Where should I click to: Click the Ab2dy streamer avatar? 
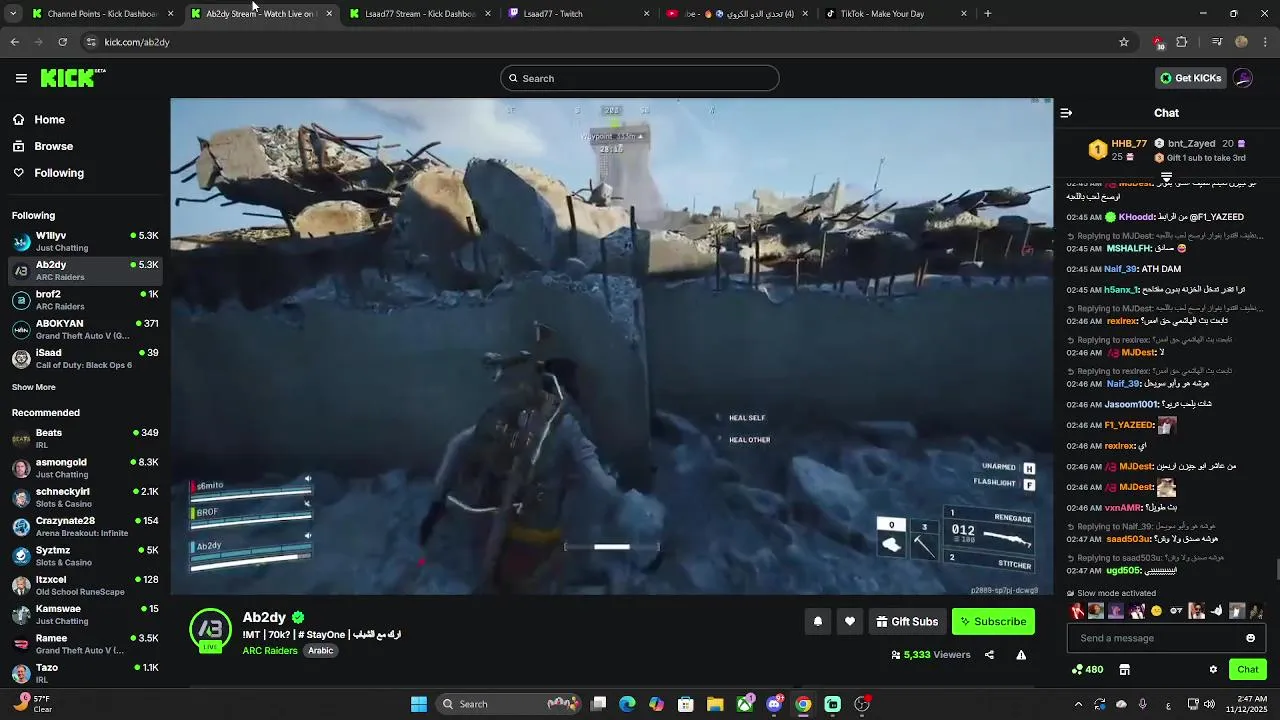210,630
